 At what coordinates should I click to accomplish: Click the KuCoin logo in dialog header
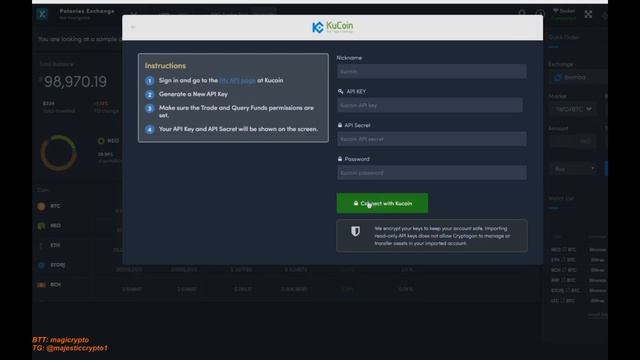(x=333, y=27)
